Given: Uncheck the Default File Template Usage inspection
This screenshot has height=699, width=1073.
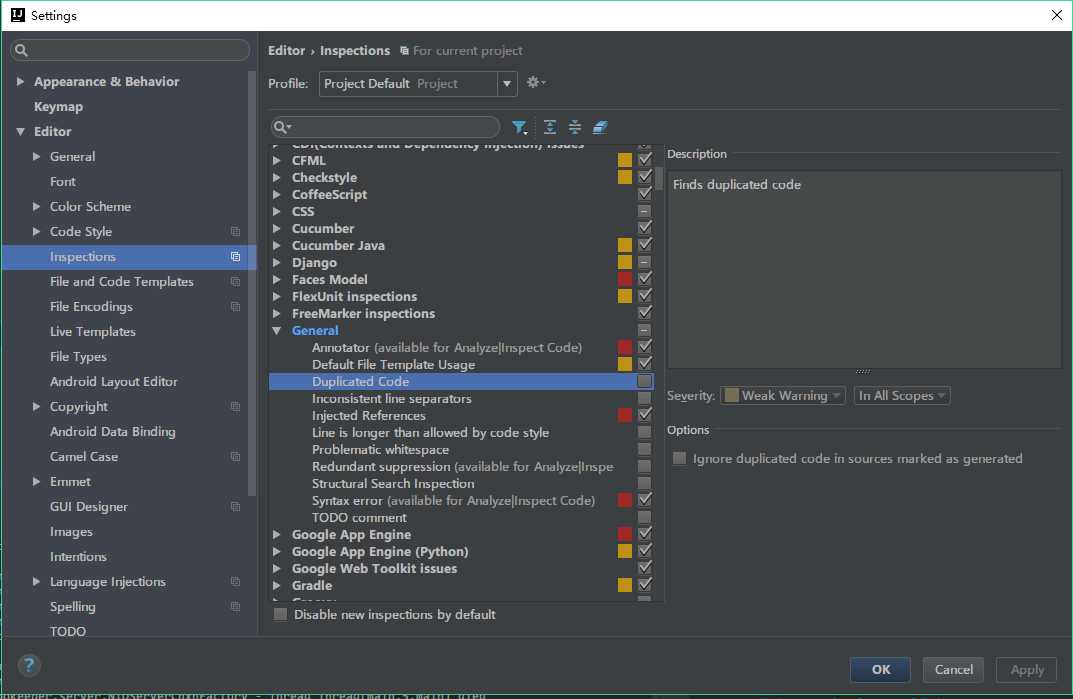Looking at the screenshot, I should tap(644, 364).
